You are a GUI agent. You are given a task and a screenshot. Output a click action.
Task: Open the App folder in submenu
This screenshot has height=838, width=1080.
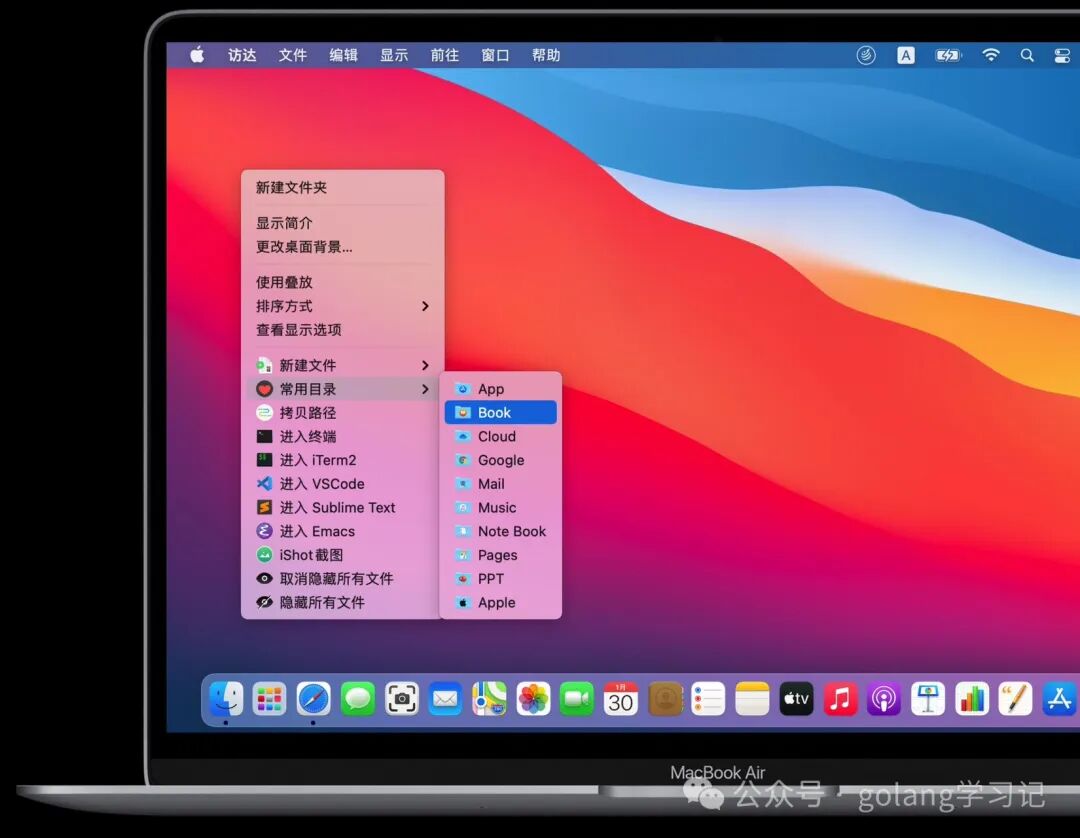pos(501,389)
